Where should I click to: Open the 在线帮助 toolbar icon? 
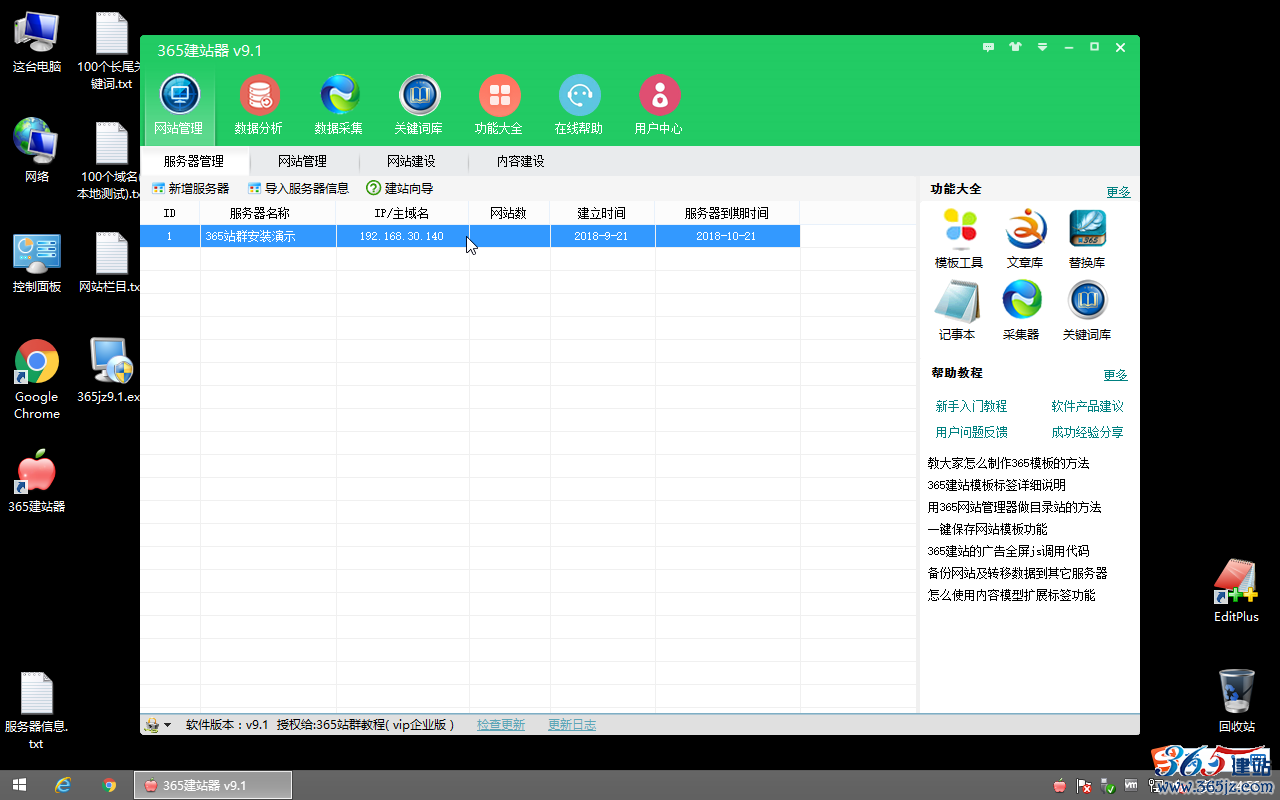(x=579, y=105)
